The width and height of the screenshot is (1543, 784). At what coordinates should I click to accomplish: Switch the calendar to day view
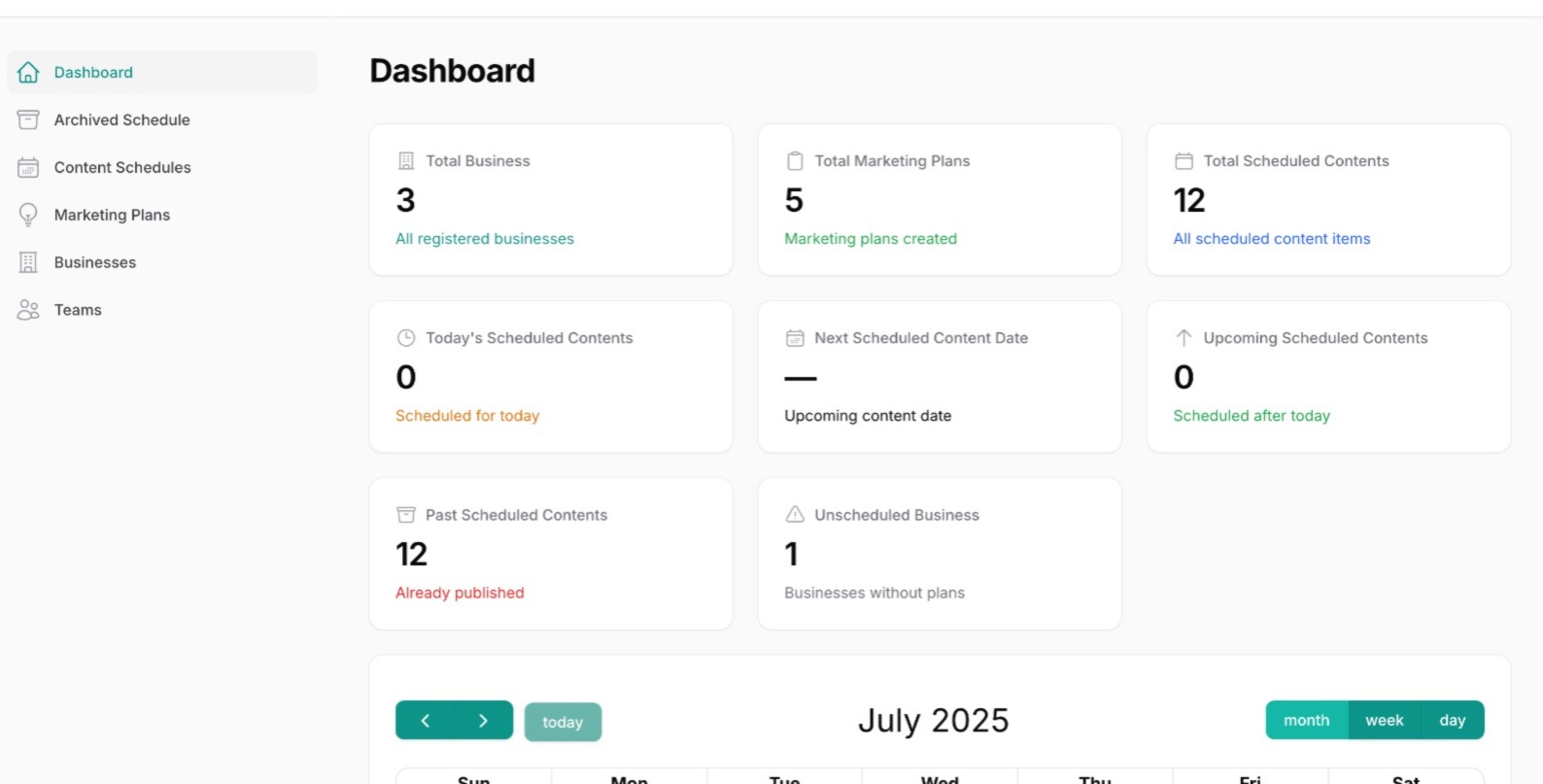[1453, 720]
